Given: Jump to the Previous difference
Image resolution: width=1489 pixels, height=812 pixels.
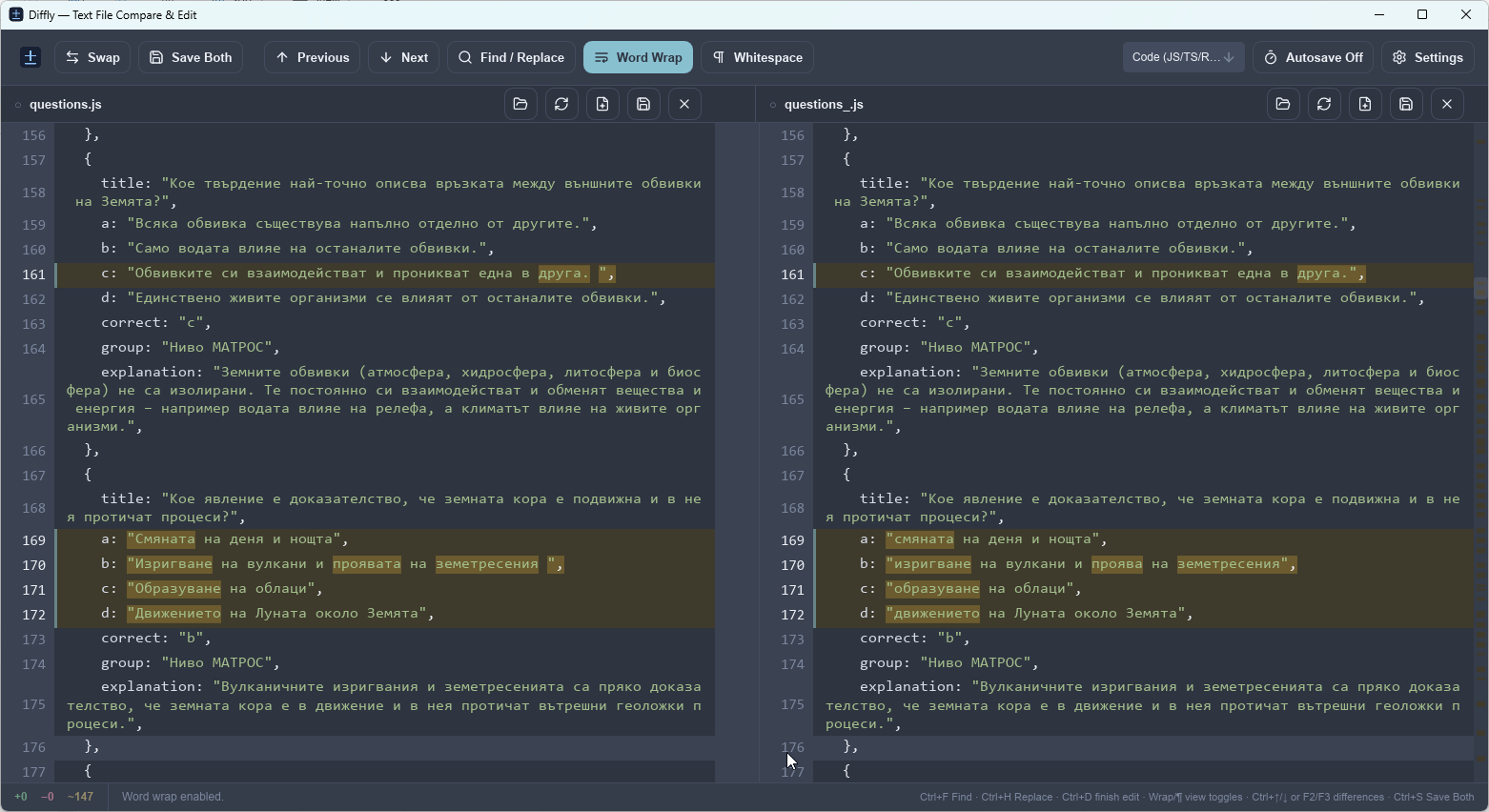Looking at the screenshot, I should click(x=312, y=57).
